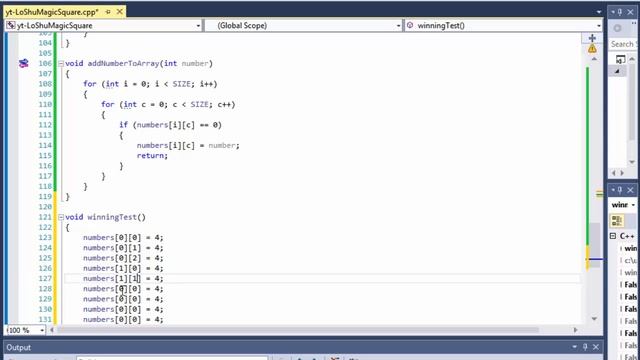This screenshot has width=640, height=360.
Task: Pin the lower right side panel
Action: 620,190
